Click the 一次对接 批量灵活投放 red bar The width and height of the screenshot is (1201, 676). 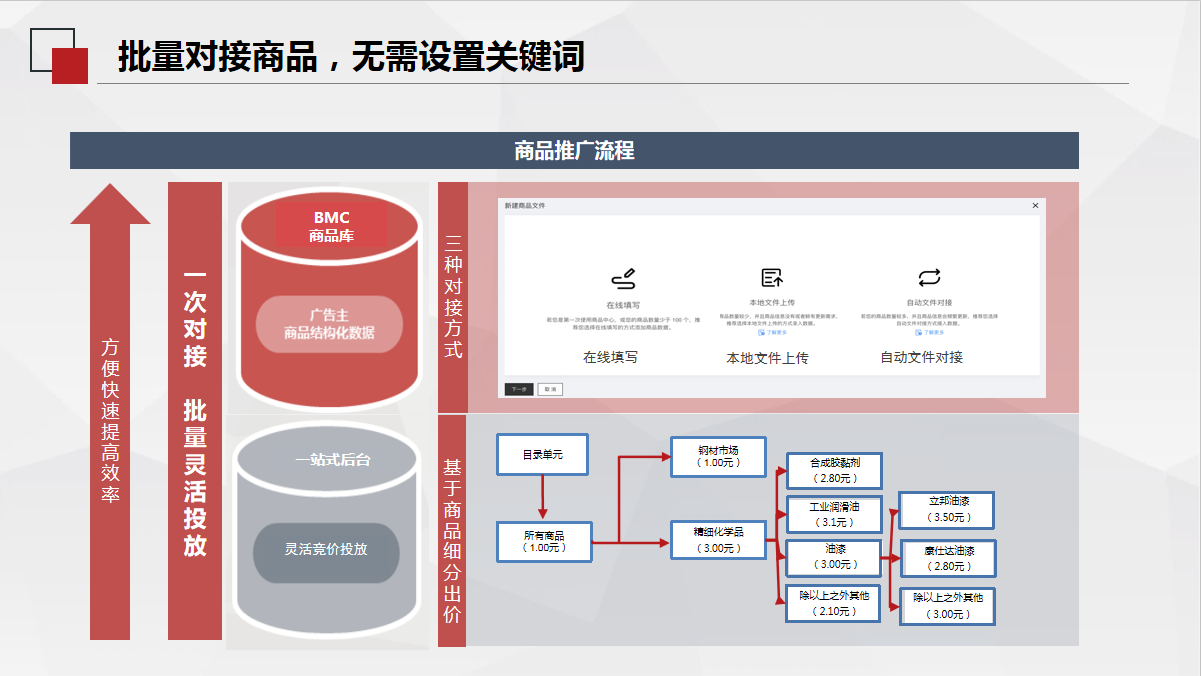(x=195, y=411)
